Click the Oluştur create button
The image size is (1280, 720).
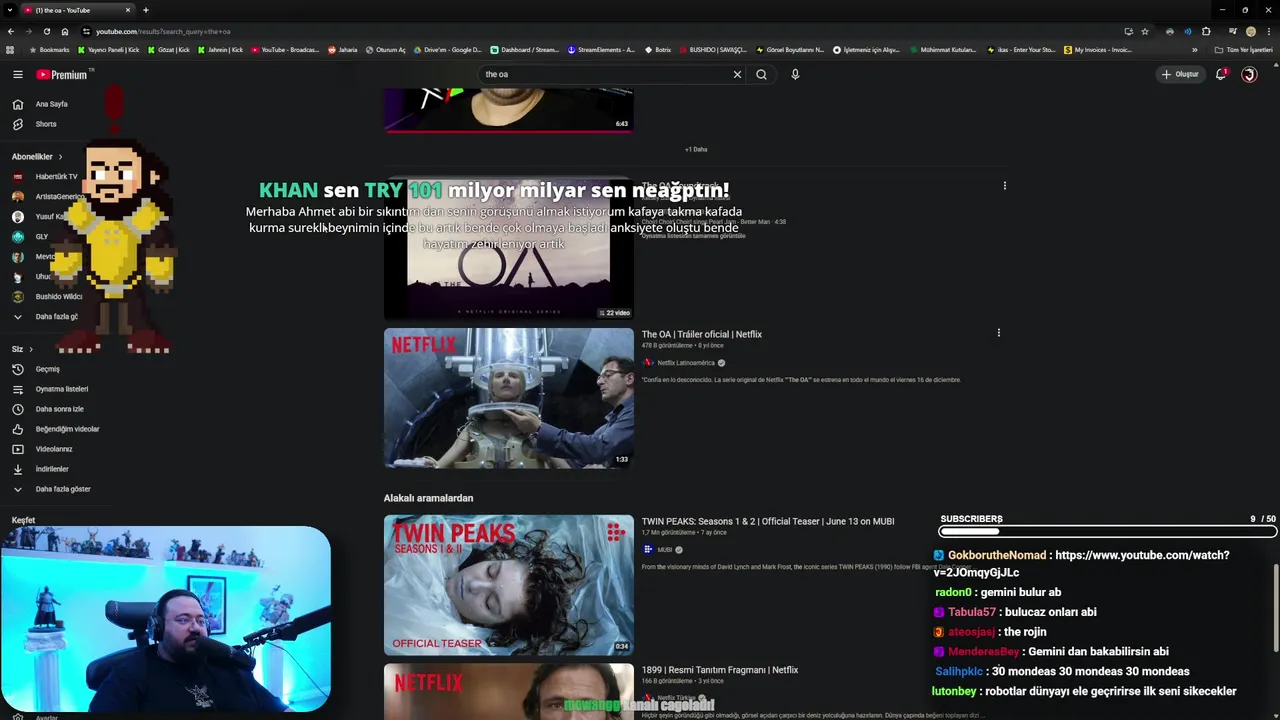point(1180,74)
